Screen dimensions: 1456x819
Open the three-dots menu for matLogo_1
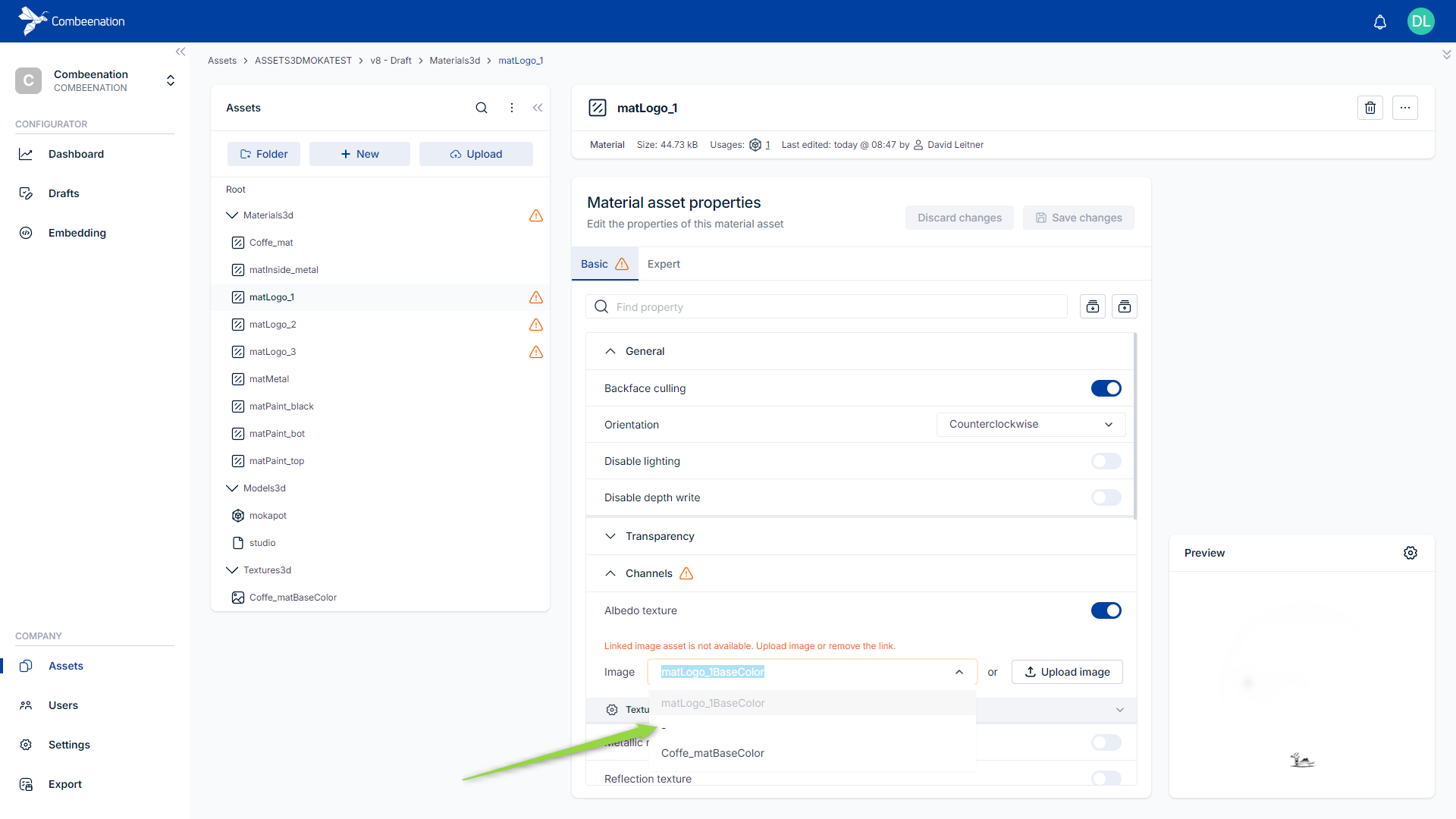[x=1404, y=108]
